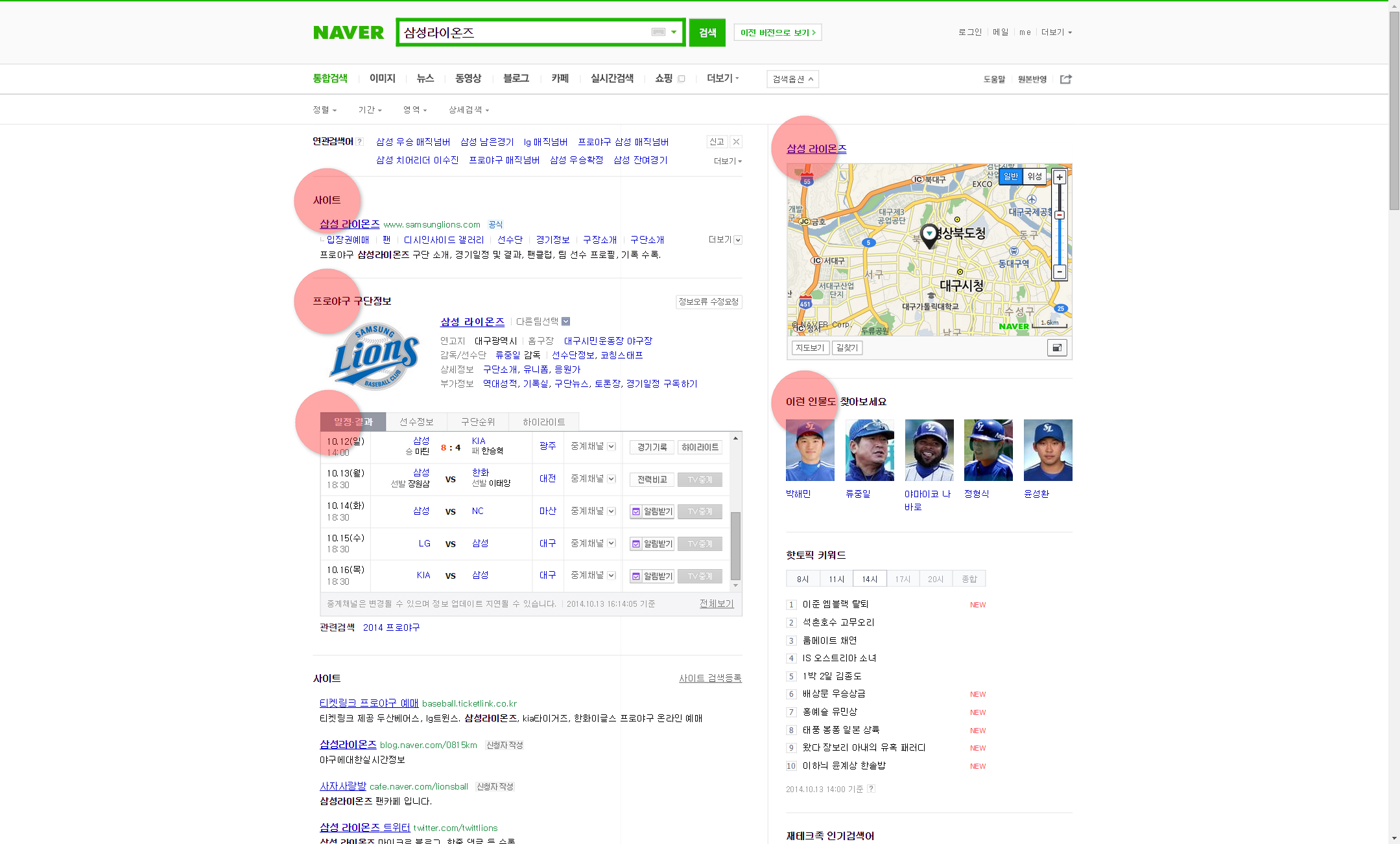Click 경기기록 button for KIA game

[652, 447]
